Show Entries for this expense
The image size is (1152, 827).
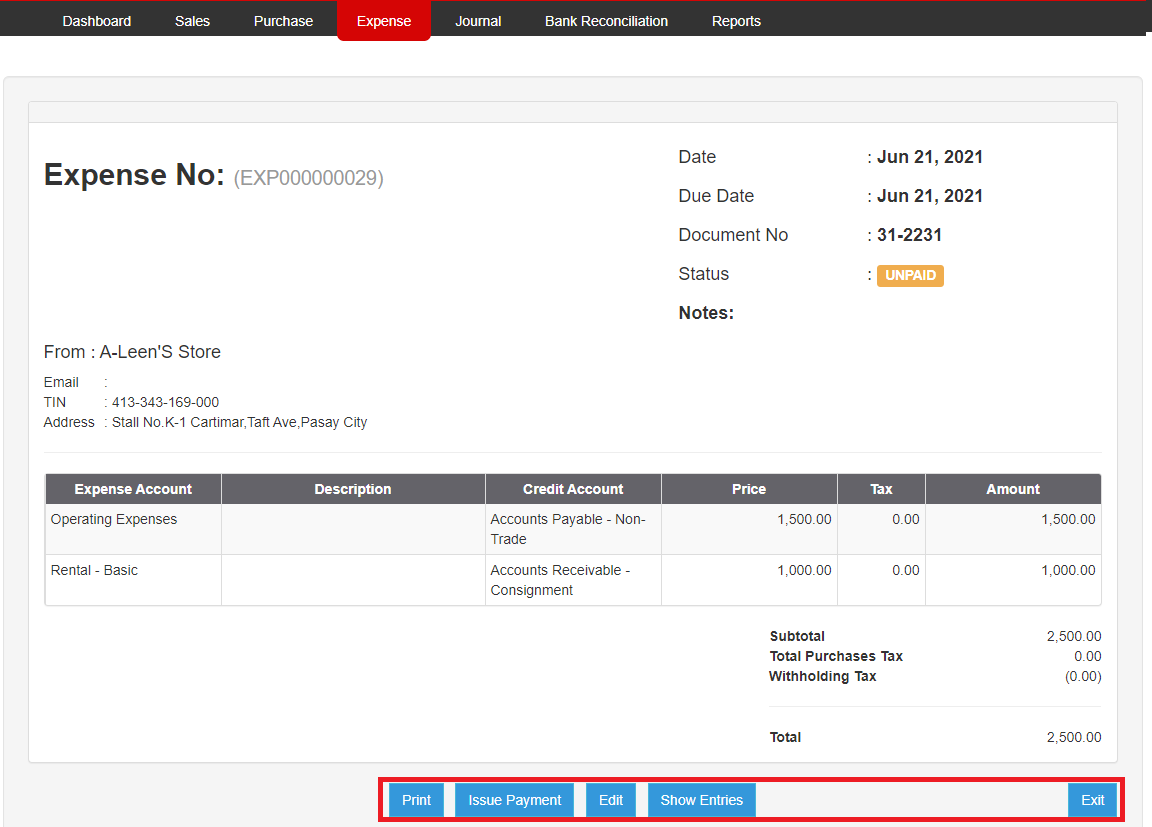pos(701,800)
